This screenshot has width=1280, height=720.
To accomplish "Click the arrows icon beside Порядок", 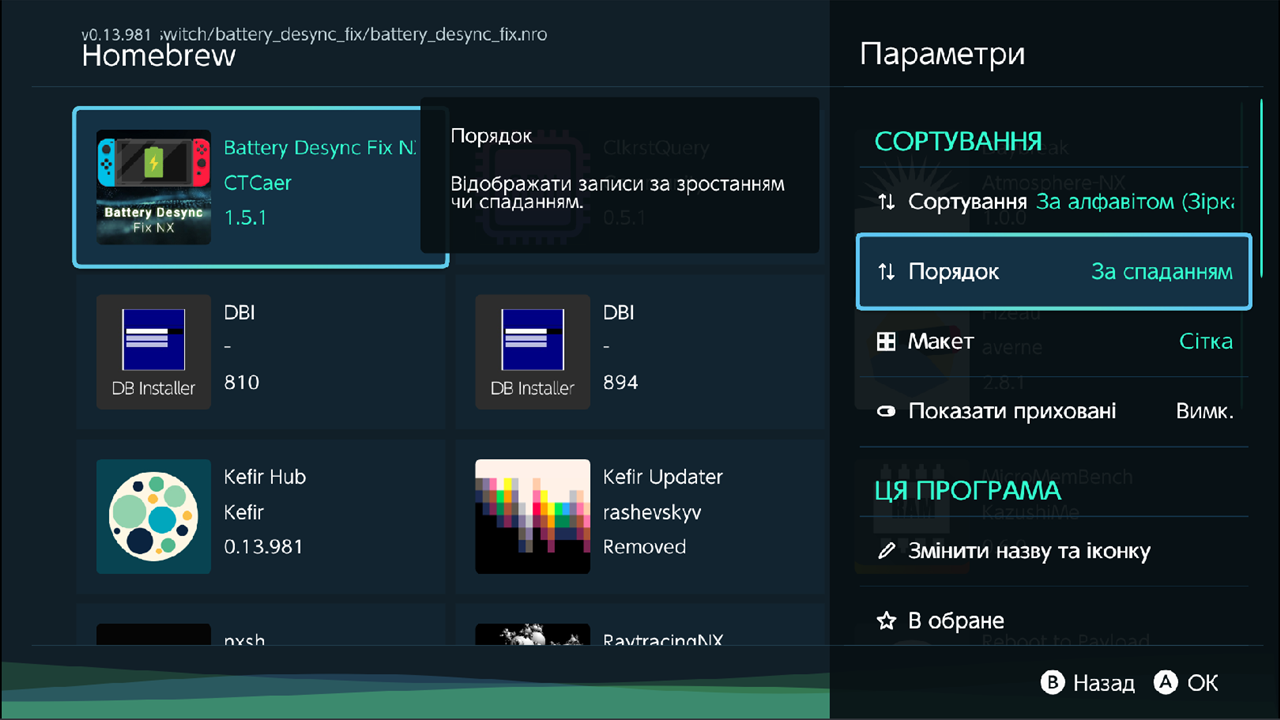I will 886,272.
